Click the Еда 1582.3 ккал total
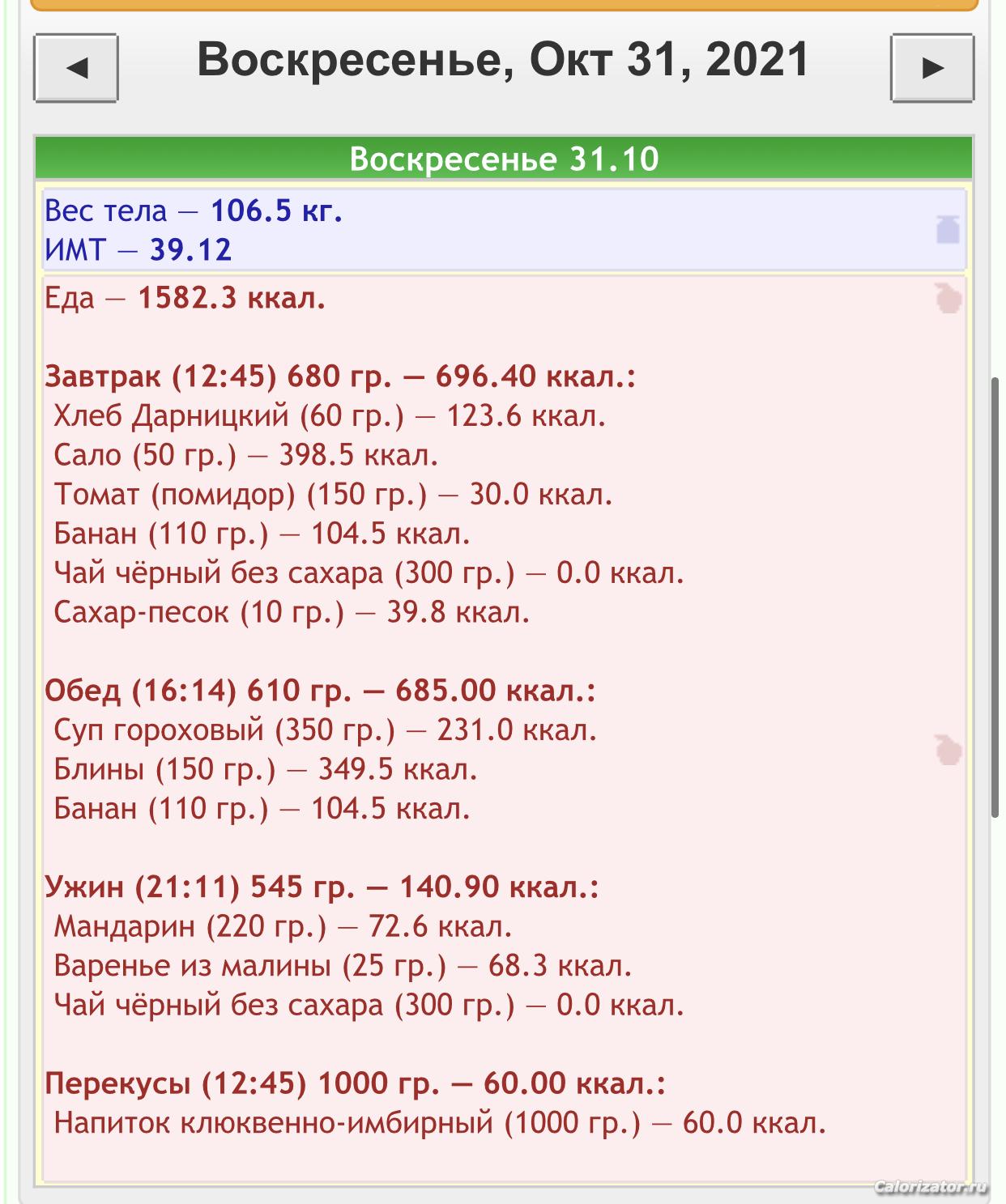 click(x=185, y=299)
